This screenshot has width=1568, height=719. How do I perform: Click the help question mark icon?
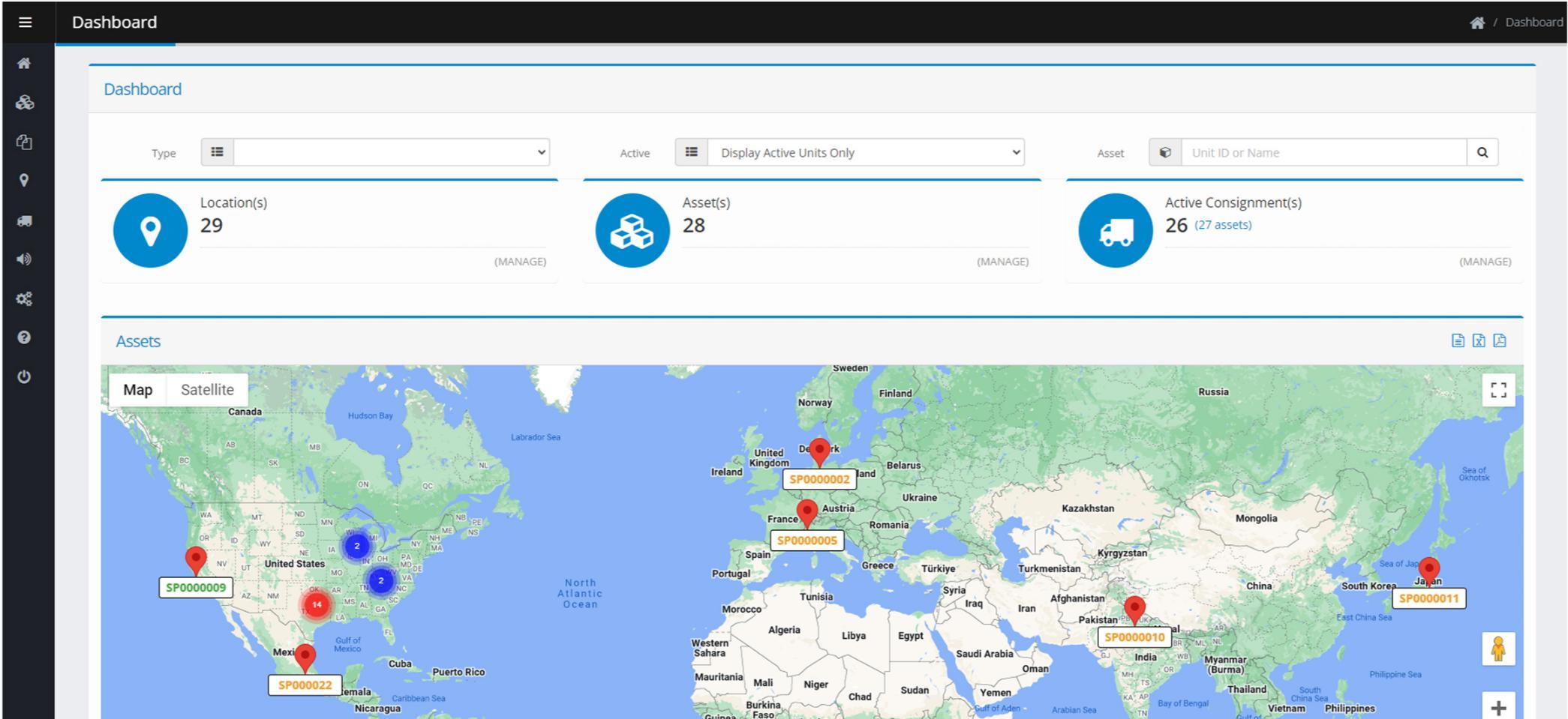pos(24,337)
